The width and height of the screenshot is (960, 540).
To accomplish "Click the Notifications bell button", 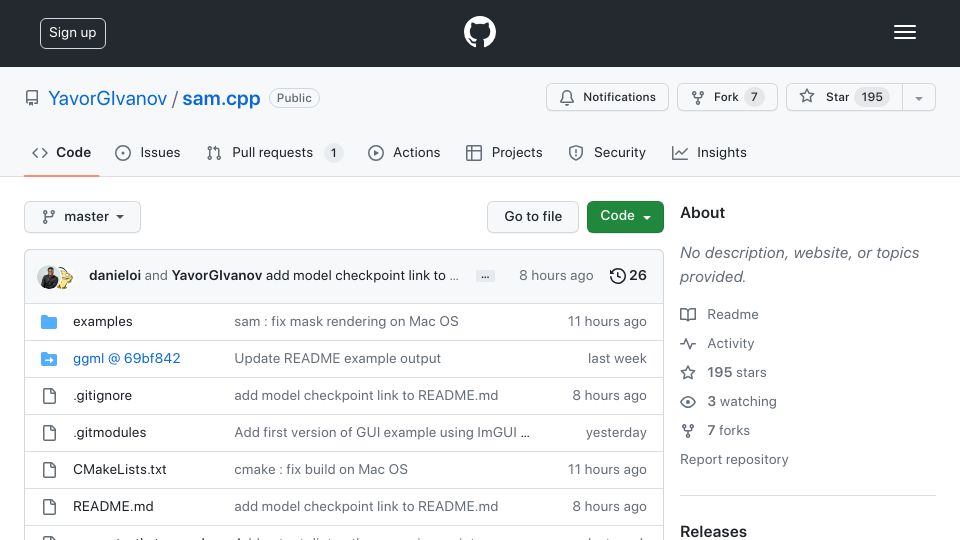I will pyautogui.click(x=607, y=97).
